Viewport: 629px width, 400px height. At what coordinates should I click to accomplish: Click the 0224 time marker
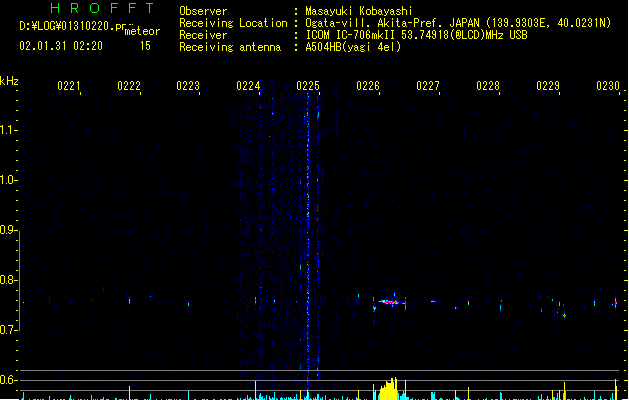[x=248, y=86]
